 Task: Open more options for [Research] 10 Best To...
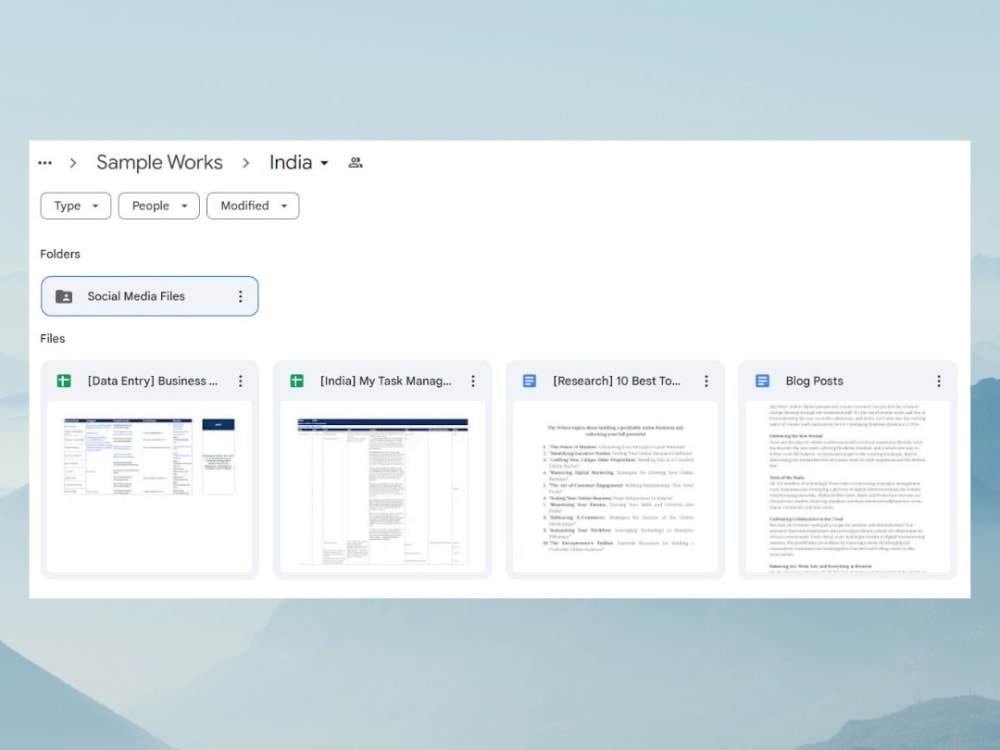click(706, 381)
